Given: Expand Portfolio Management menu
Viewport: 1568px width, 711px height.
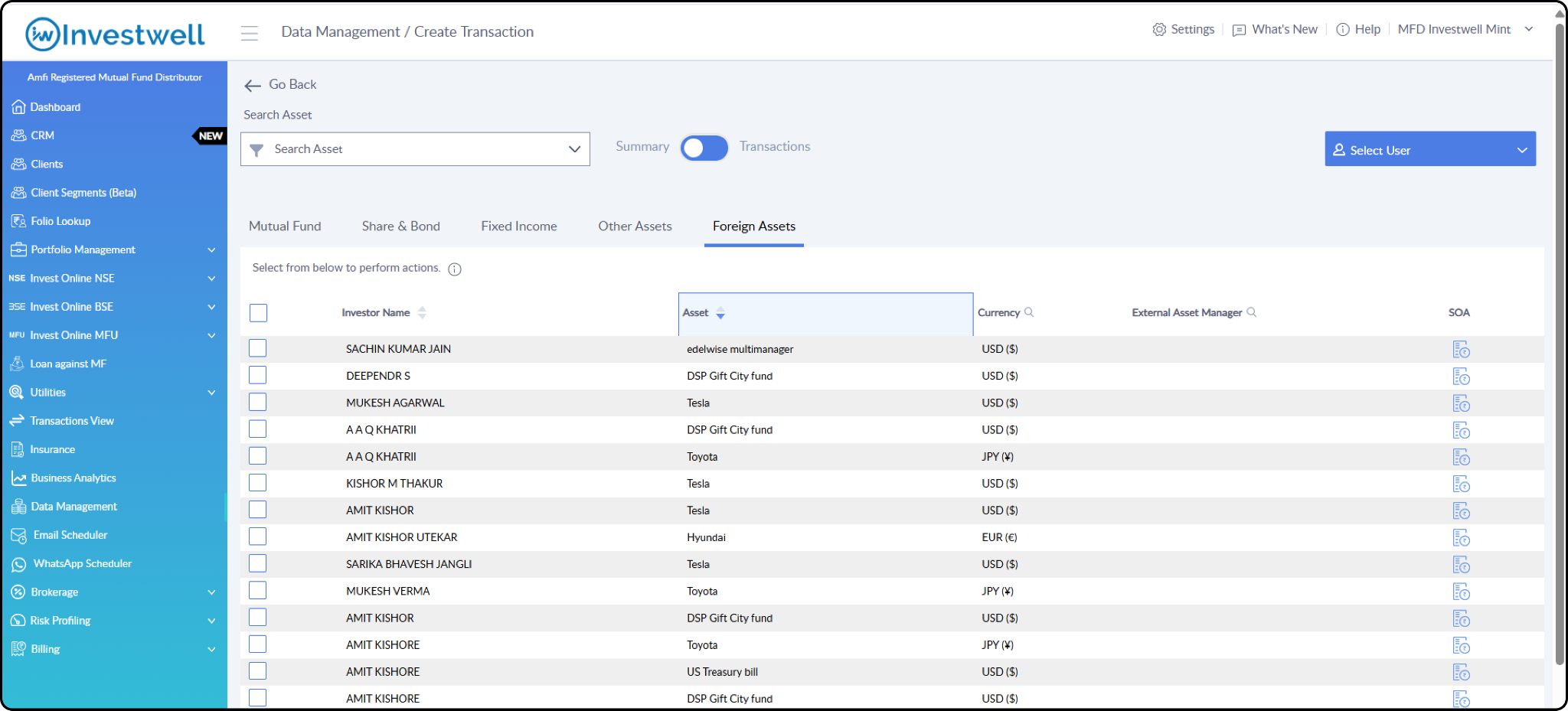Looking at the screenshot, I should click(212, 250).
